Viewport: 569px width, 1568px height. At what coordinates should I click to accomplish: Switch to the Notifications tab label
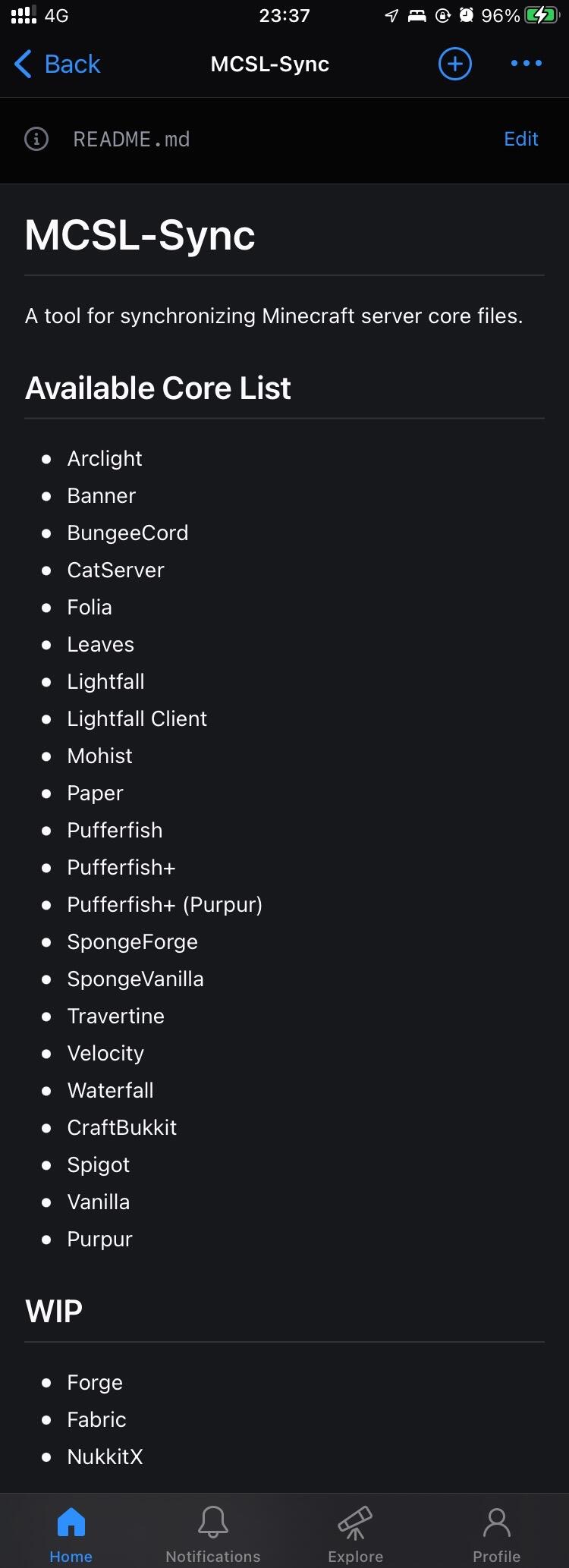tap(213, 1557)
